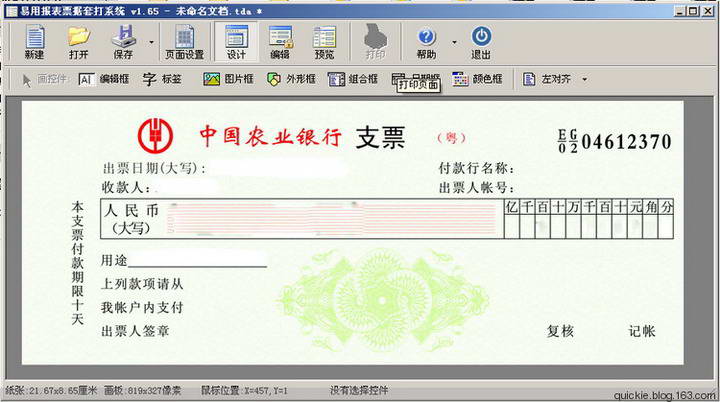Switch to 编辑 edit mode
The height and width of the screenshot is (402, 720).
tap(280, 42)
